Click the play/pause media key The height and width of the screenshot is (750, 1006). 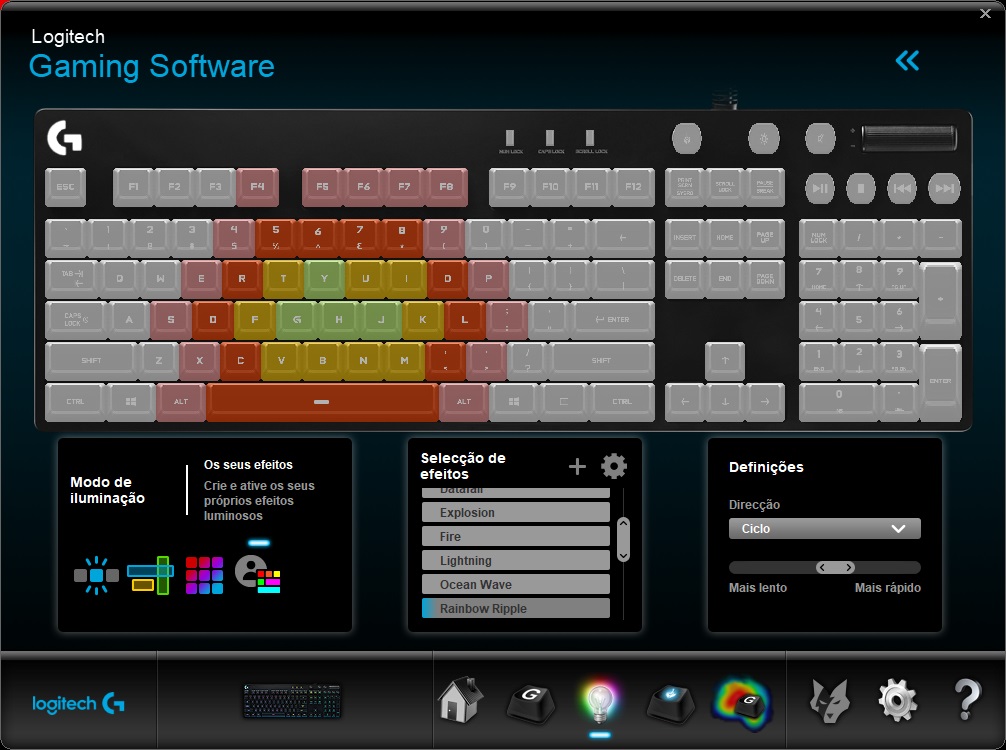click(x=820, y=188)
